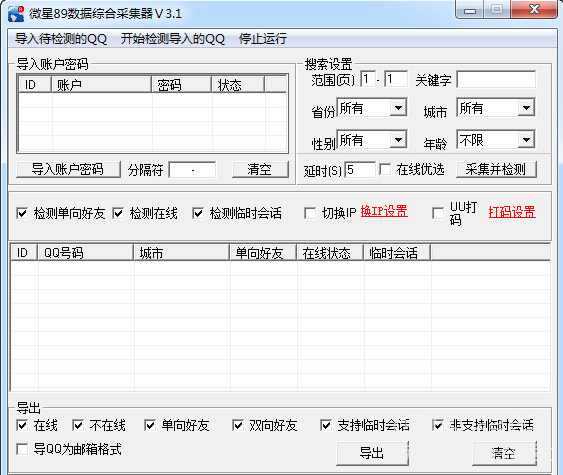Click the 在线状态 column header
The width and height of the screenshot is (563, 475).
coord(330,253)
